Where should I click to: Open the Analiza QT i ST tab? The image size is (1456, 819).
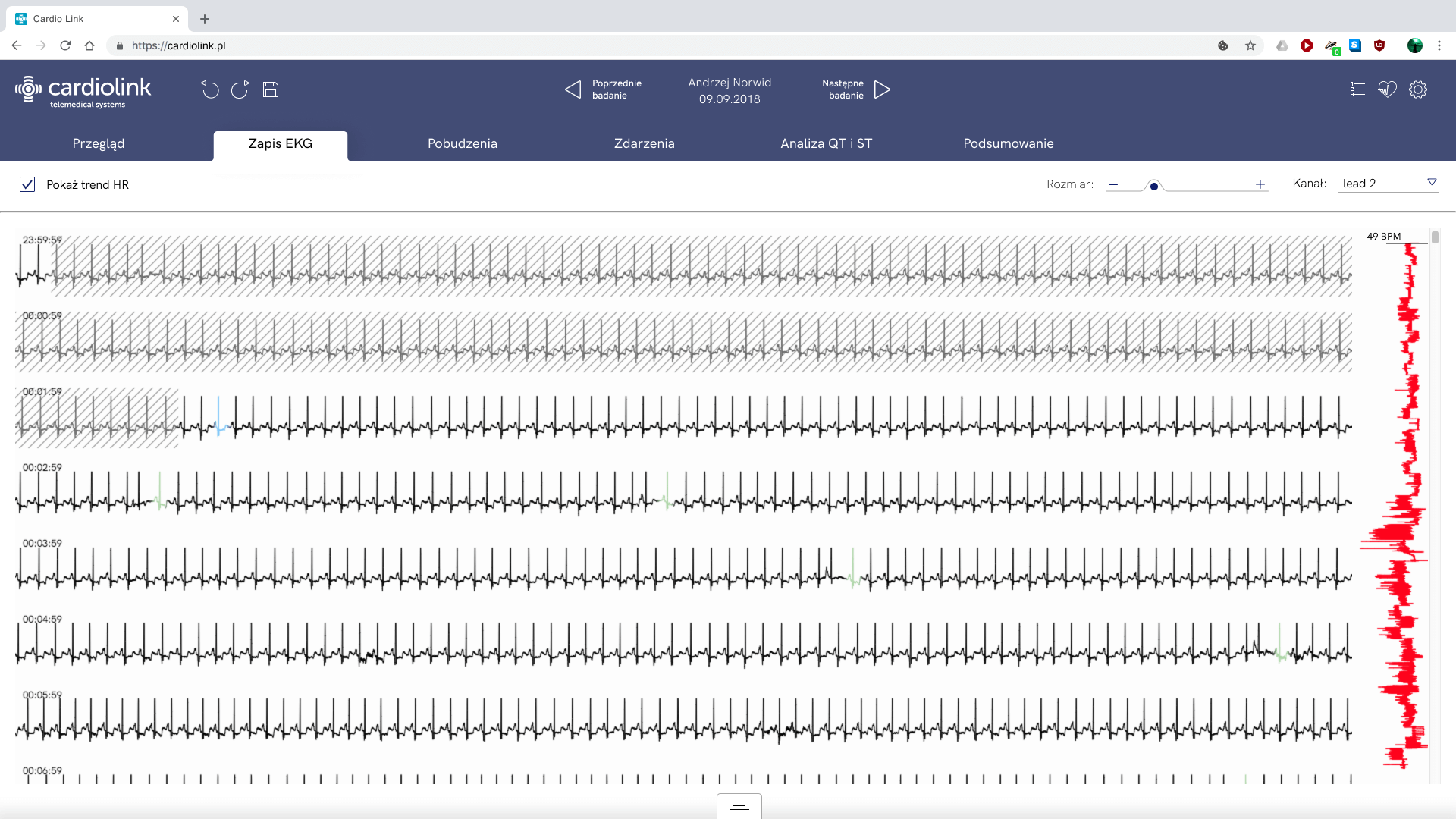tap(826, 143)
